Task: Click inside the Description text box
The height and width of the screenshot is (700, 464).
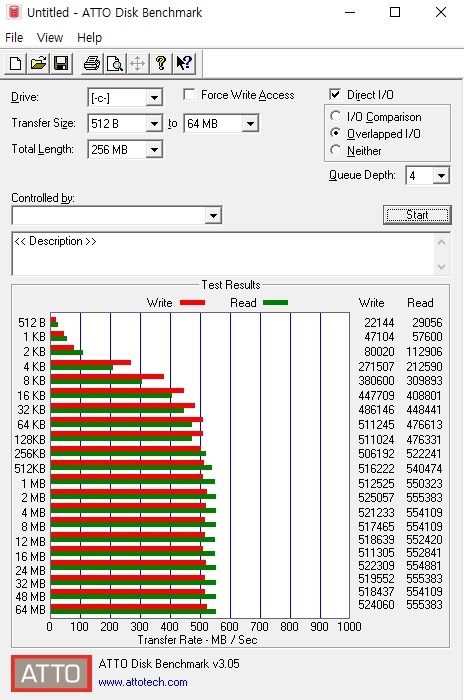Action: tap(223, 254)
